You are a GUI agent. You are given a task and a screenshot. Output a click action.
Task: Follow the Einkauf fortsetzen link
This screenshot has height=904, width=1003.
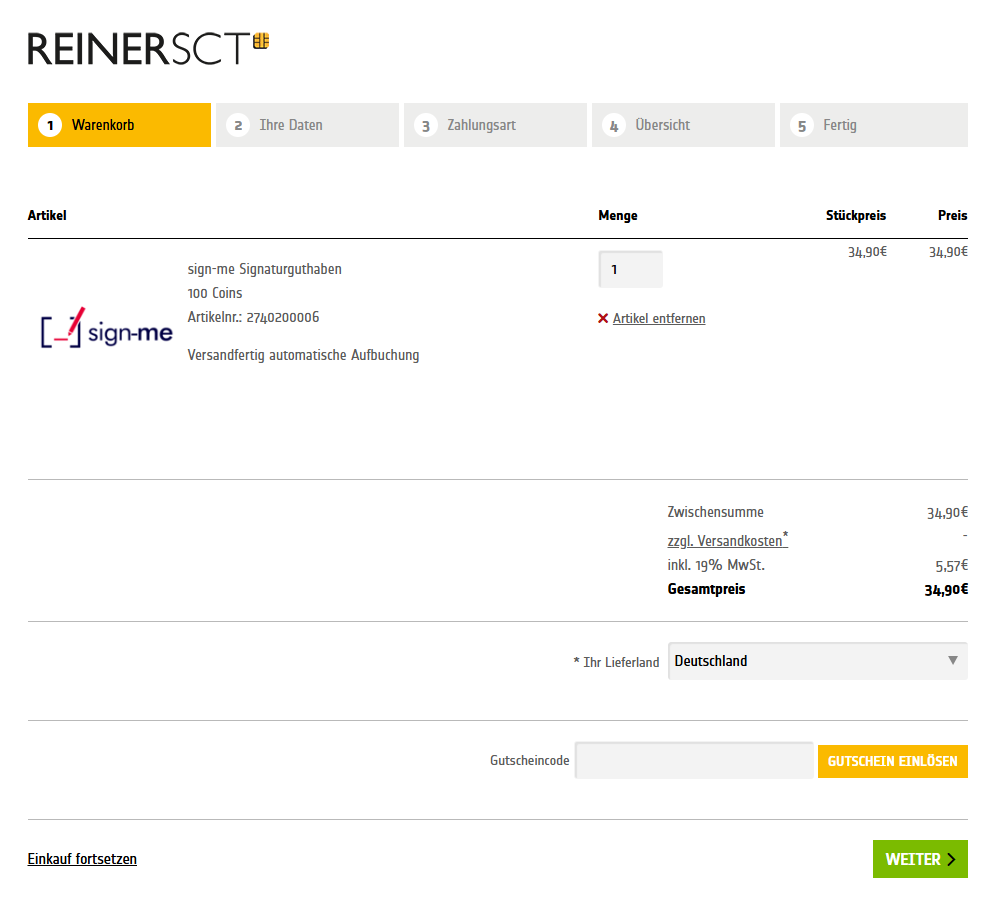[82, 859]
